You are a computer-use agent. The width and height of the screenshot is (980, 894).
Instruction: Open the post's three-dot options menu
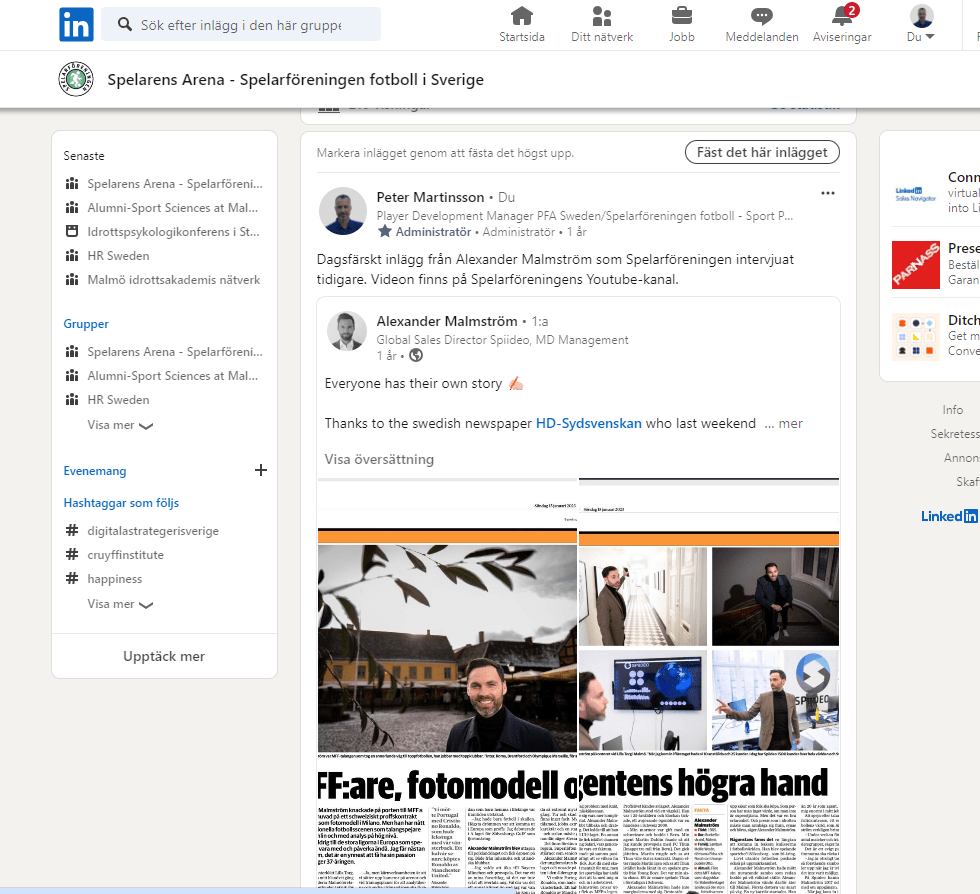(827, 194)
